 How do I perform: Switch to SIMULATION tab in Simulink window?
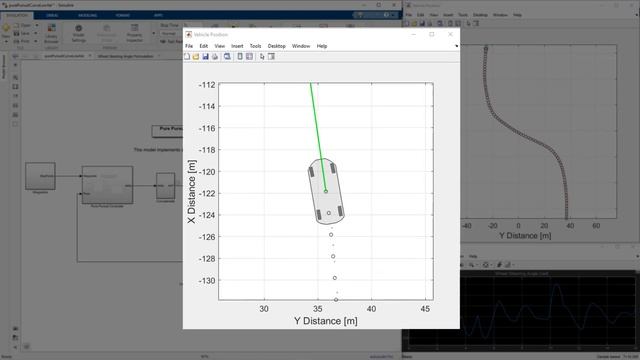click(17, 15)
